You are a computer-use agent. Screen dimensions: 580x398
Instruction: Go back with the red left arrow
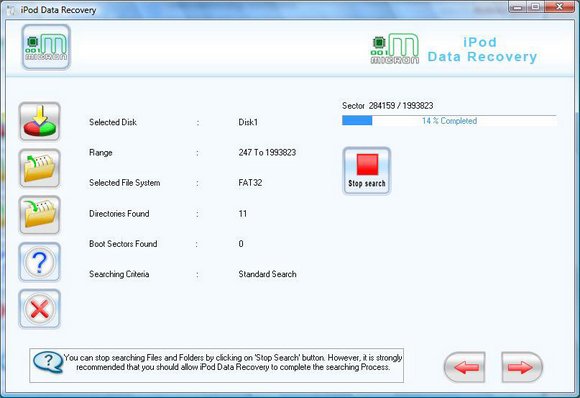pyautogui.click(x=465, y=367)
